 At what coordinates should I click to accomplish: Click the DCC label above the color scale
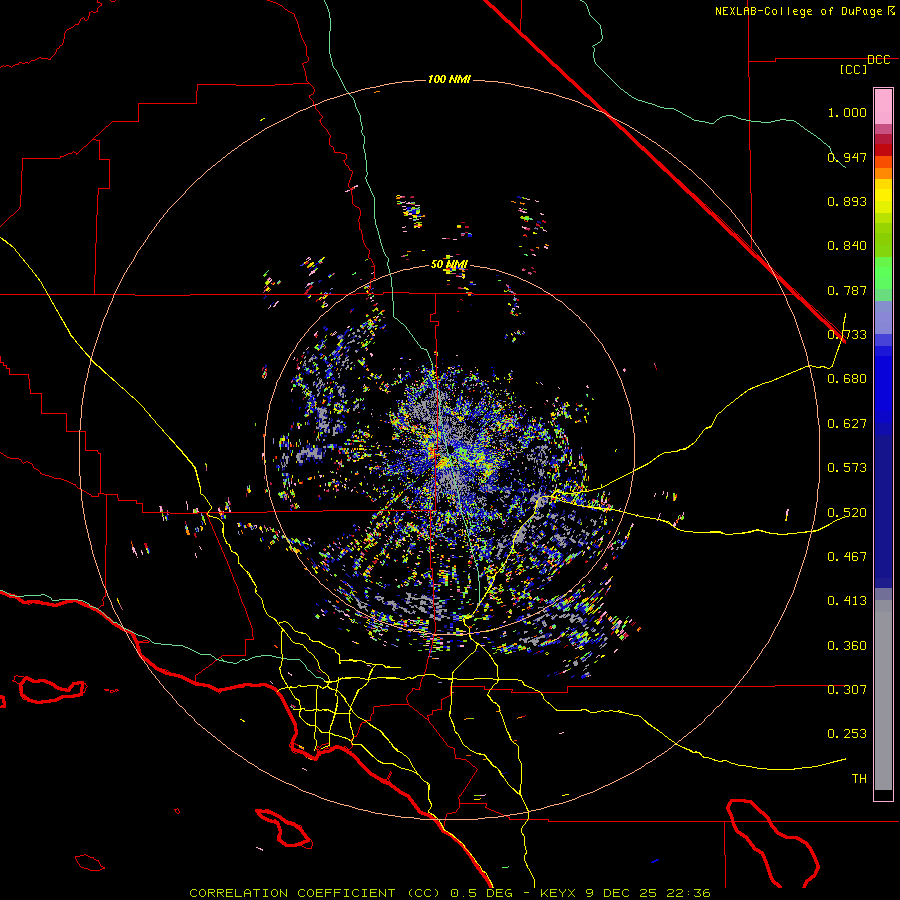coord(879,60)
